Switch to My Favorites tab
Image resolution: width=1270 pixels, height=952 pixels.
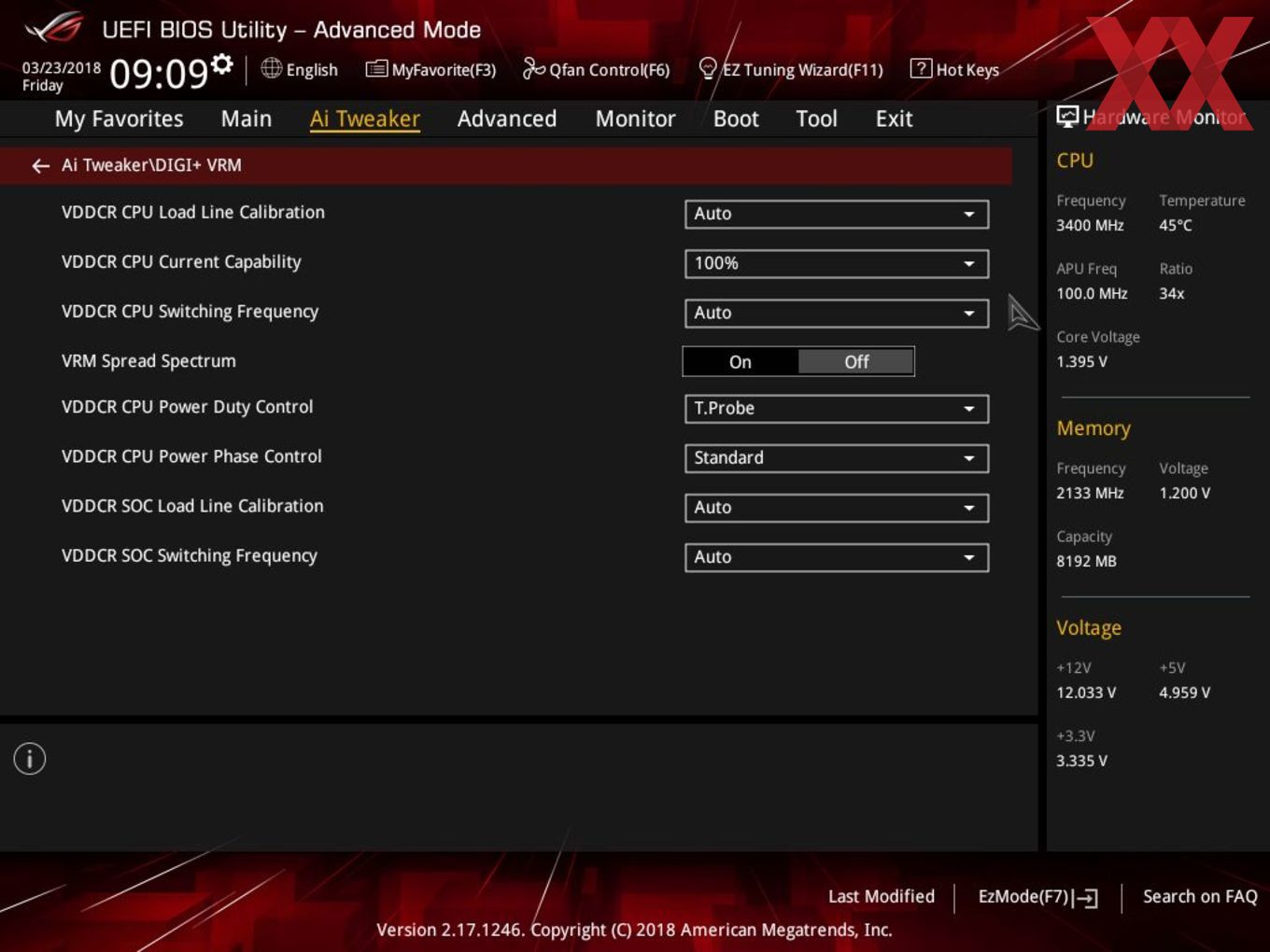tap(119, 119)
